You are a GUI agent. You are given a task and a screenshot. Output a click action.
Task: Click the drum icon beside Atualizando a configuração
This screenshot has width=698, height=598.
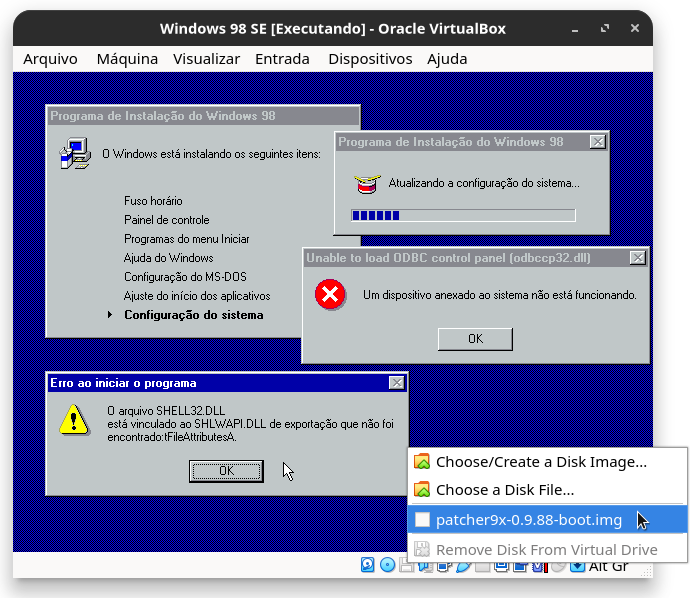click(x=366, y=184)
